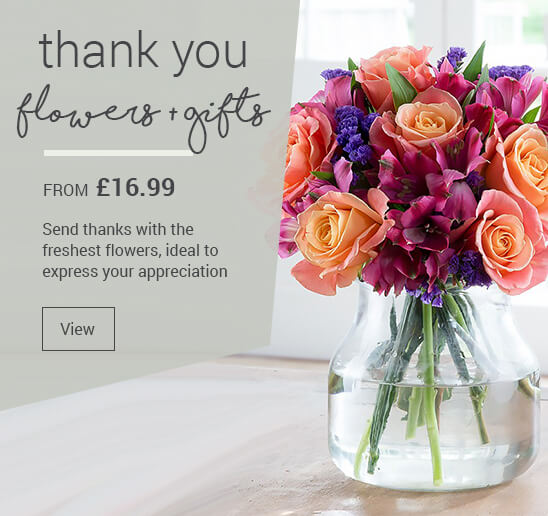The width and height of the screenshot is (548, 516).
Task: Click the large peach rose at the bouquet's front left
Action: [341, 234]
